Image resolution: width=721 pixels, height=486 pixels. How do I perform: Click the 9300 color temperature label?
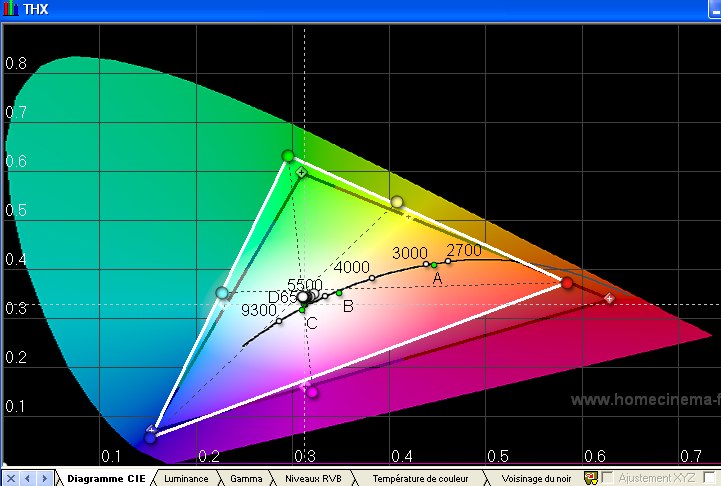point(259,310)
